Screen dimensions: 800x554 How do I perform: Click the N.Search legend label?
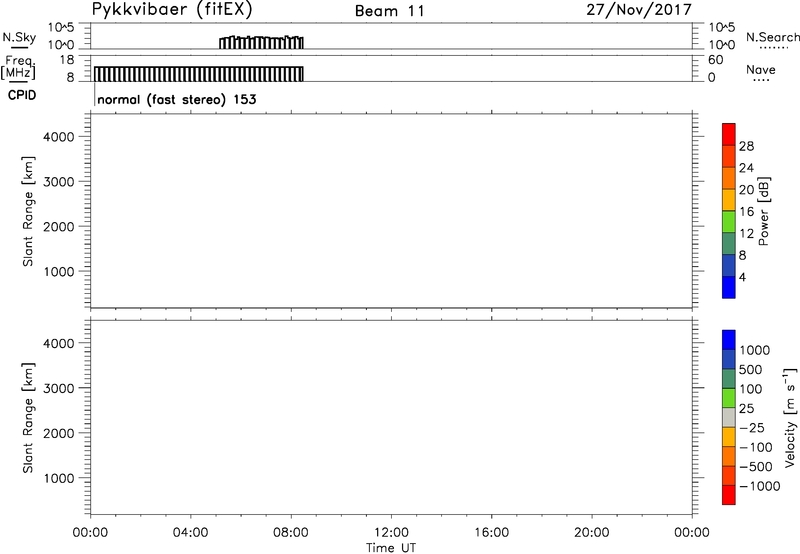point(772,37)
